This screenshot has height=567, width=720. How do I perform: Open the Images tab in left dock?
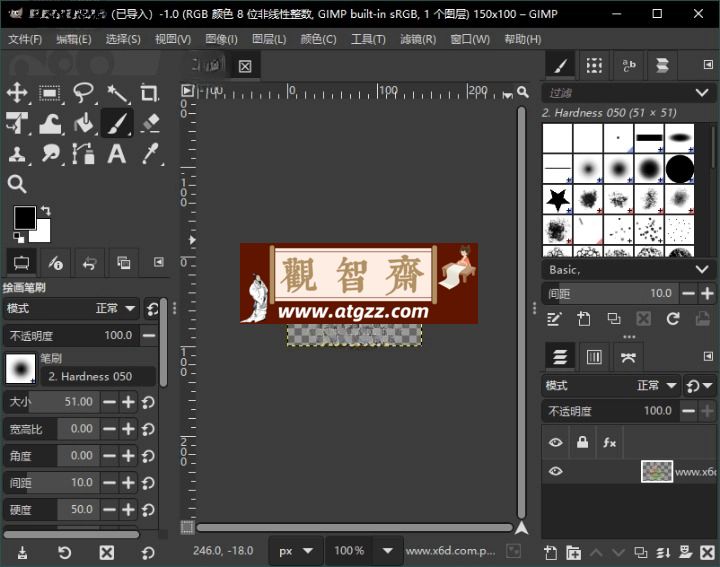pyautogui.click(x=123, y=263)
